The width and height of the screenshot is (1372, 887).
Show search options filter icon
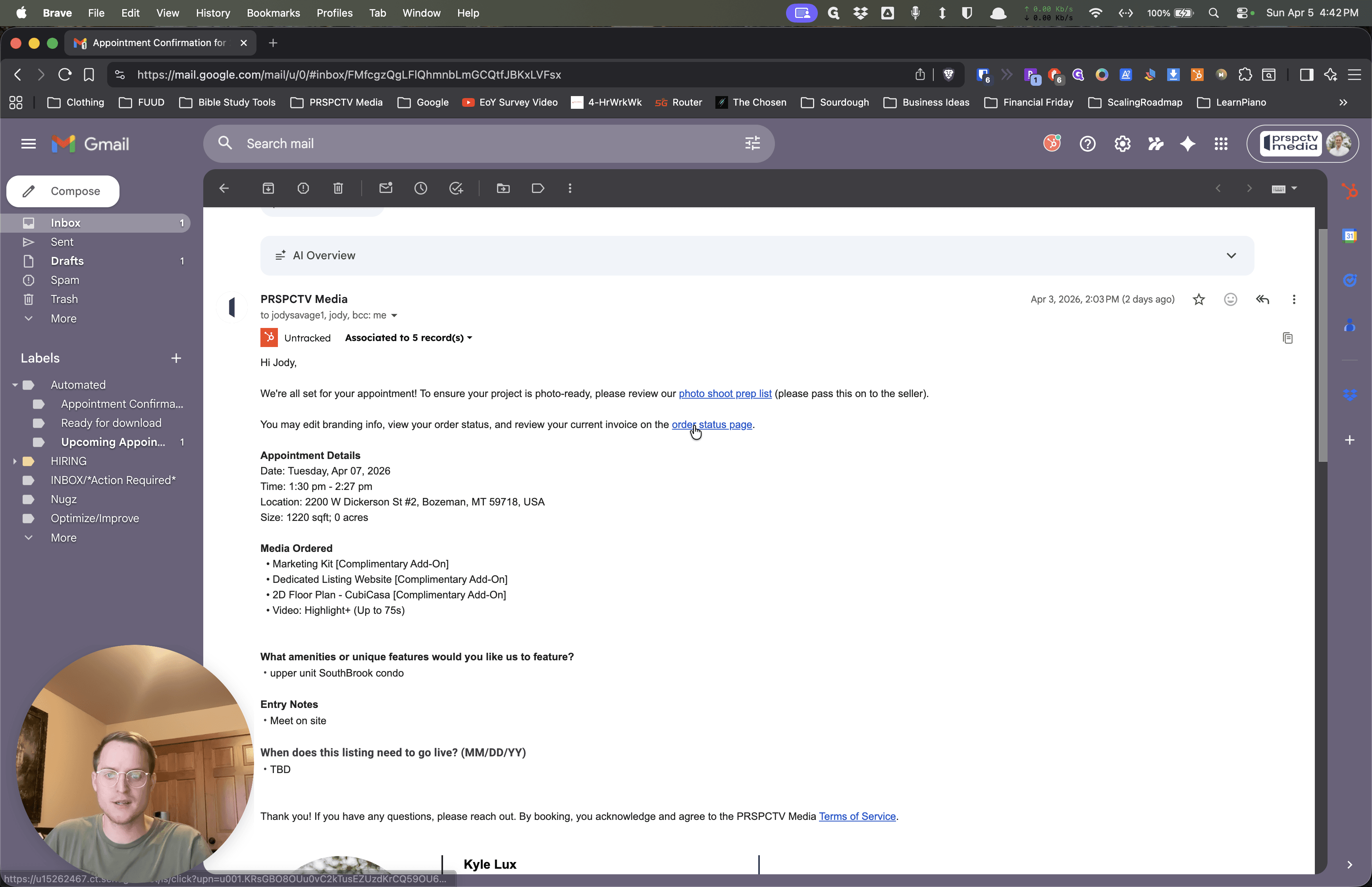(x=752, y=144)
